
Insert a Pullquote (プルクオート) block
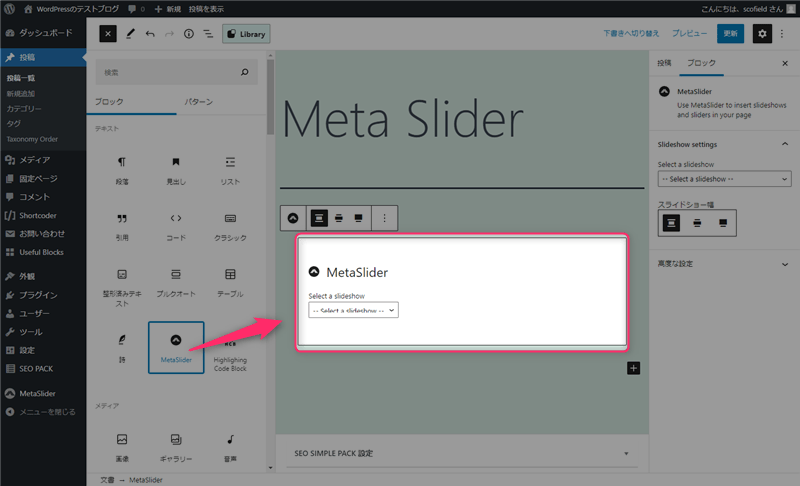(x=176, y=283)
